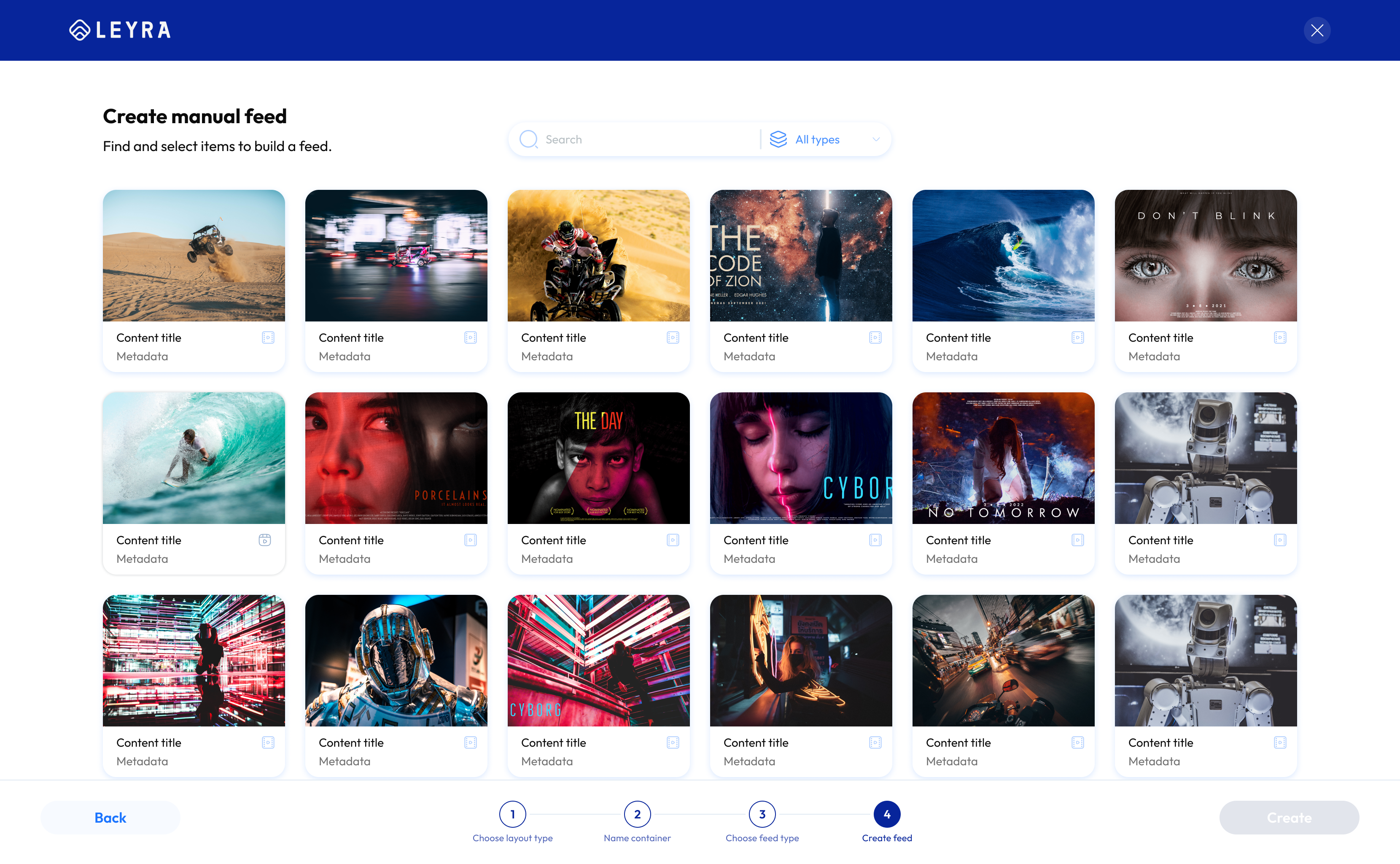Click the Create button
1400x864 pixels.
point(1289,818)
